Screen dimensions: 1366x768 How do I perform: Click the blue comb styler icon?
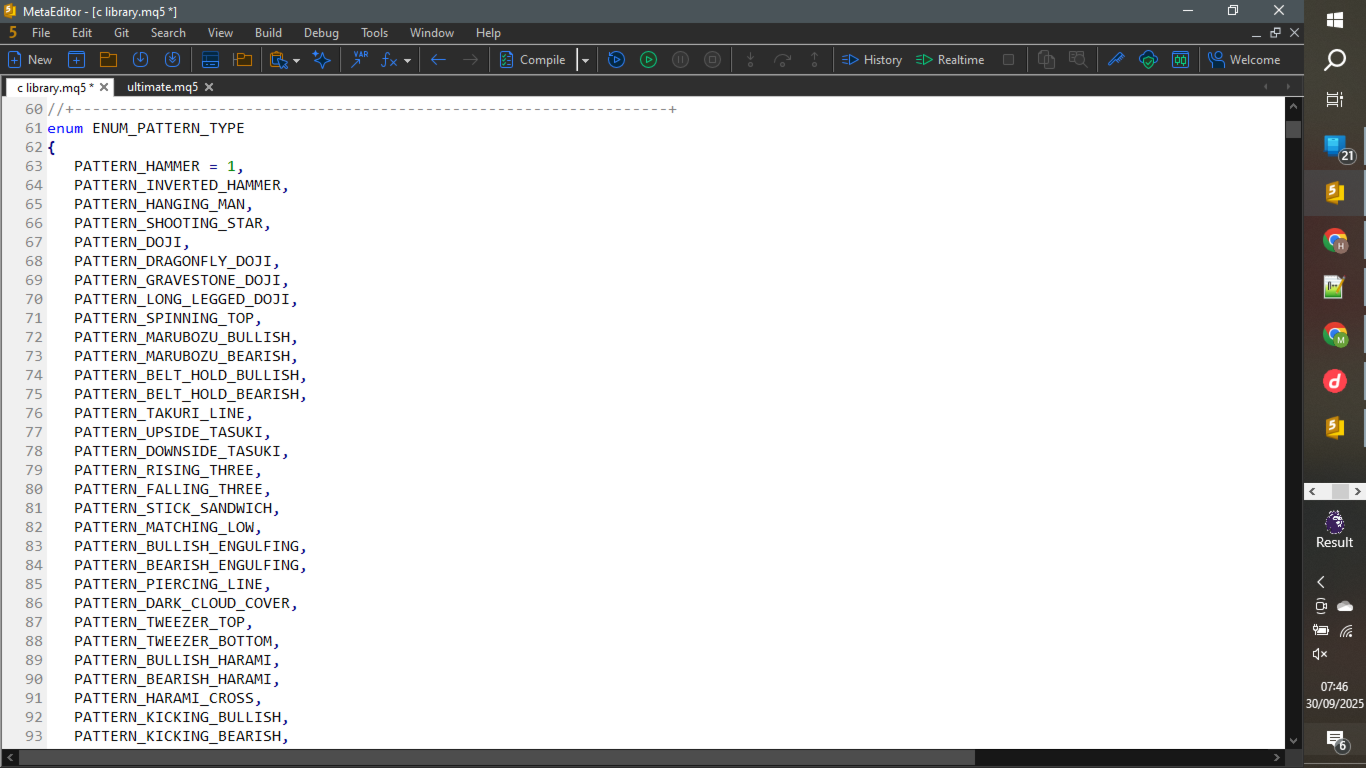(1116, 60)
